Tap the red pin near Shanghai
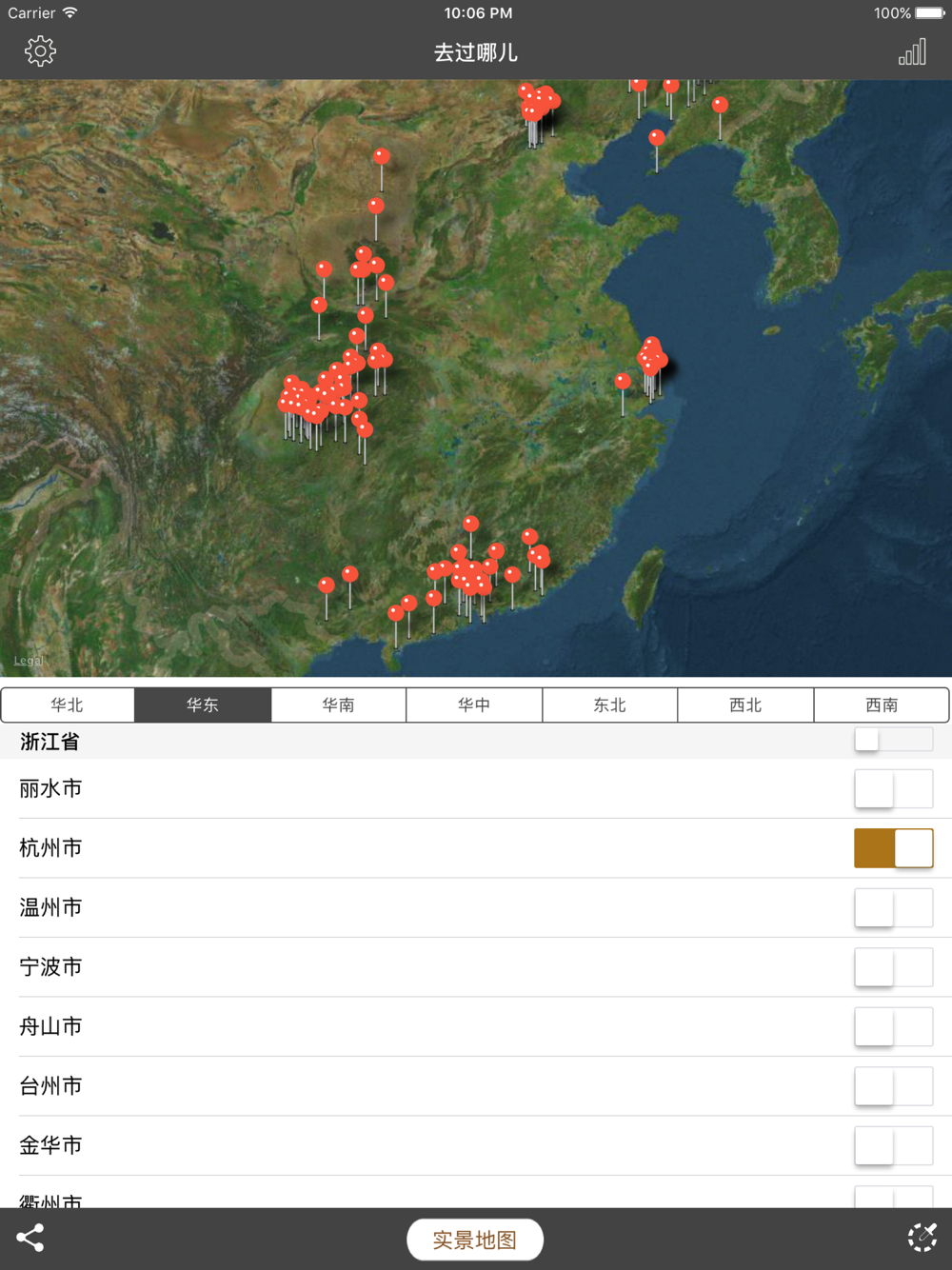This screenshot has width=952, height=1270. 652,357
